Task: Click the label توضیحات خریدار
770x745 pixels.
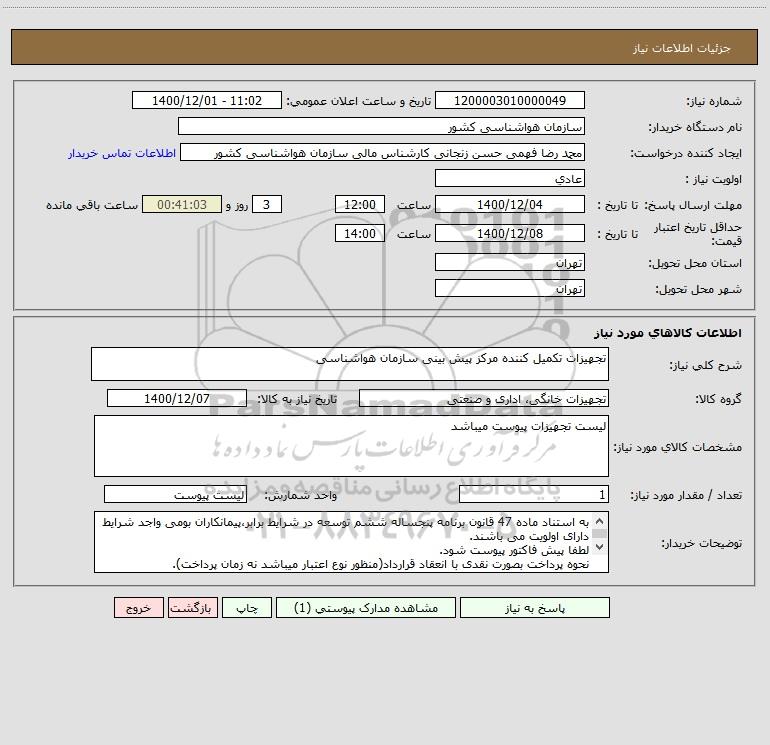Action: coord(701,543)
